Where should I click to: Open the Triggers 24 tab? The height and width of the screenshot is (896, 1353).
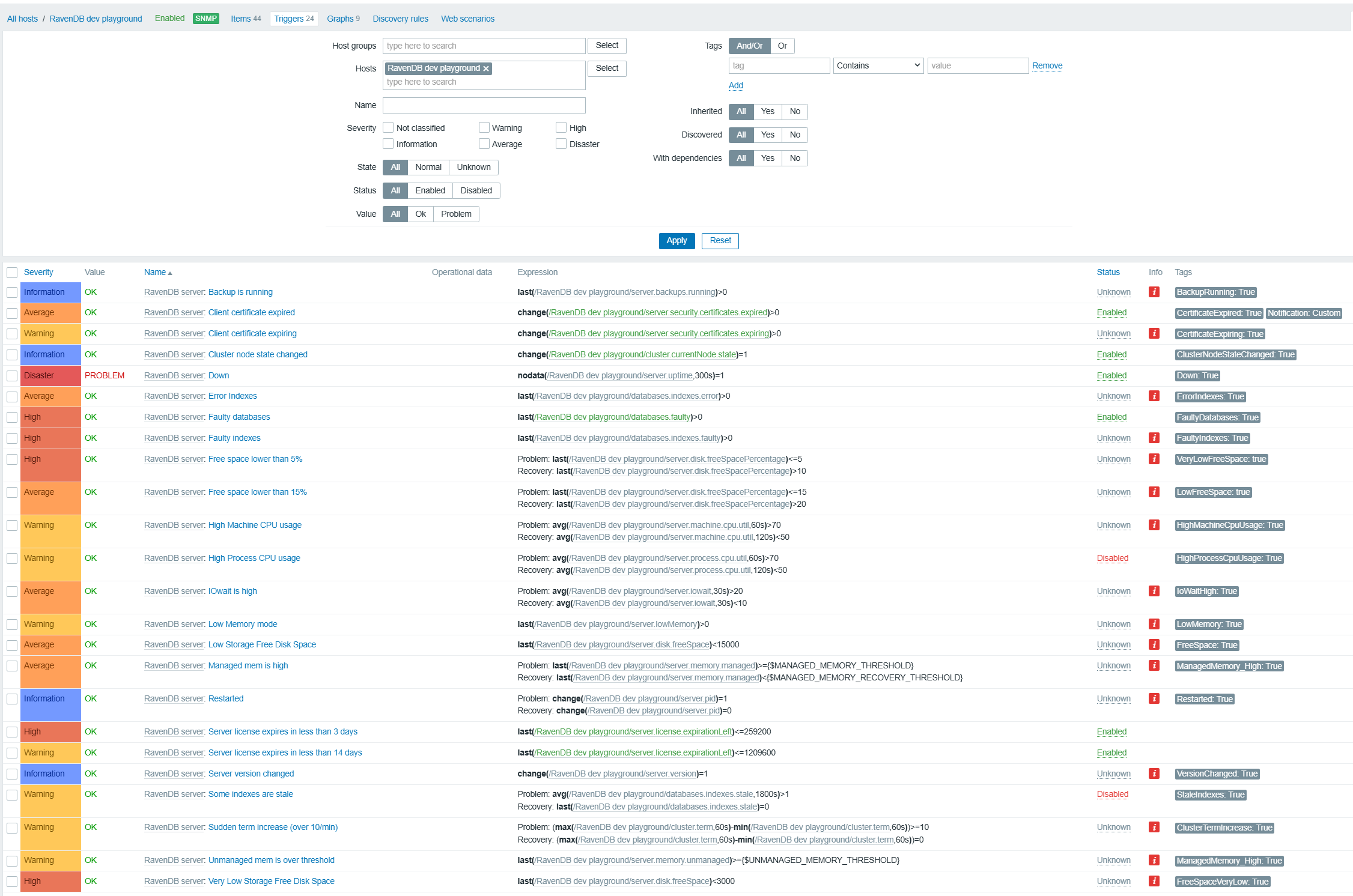pyautogui.click(x=294, y=19)
